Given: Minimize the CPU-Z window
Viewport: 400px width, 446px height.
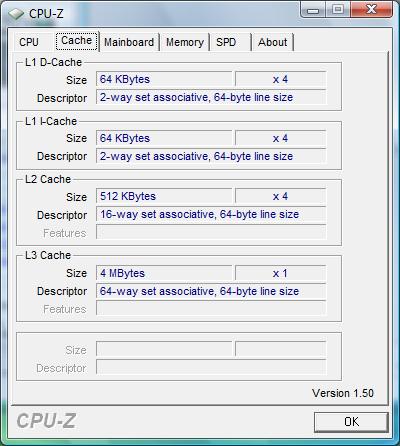Looking at the screenshot, I should (313, 10).
